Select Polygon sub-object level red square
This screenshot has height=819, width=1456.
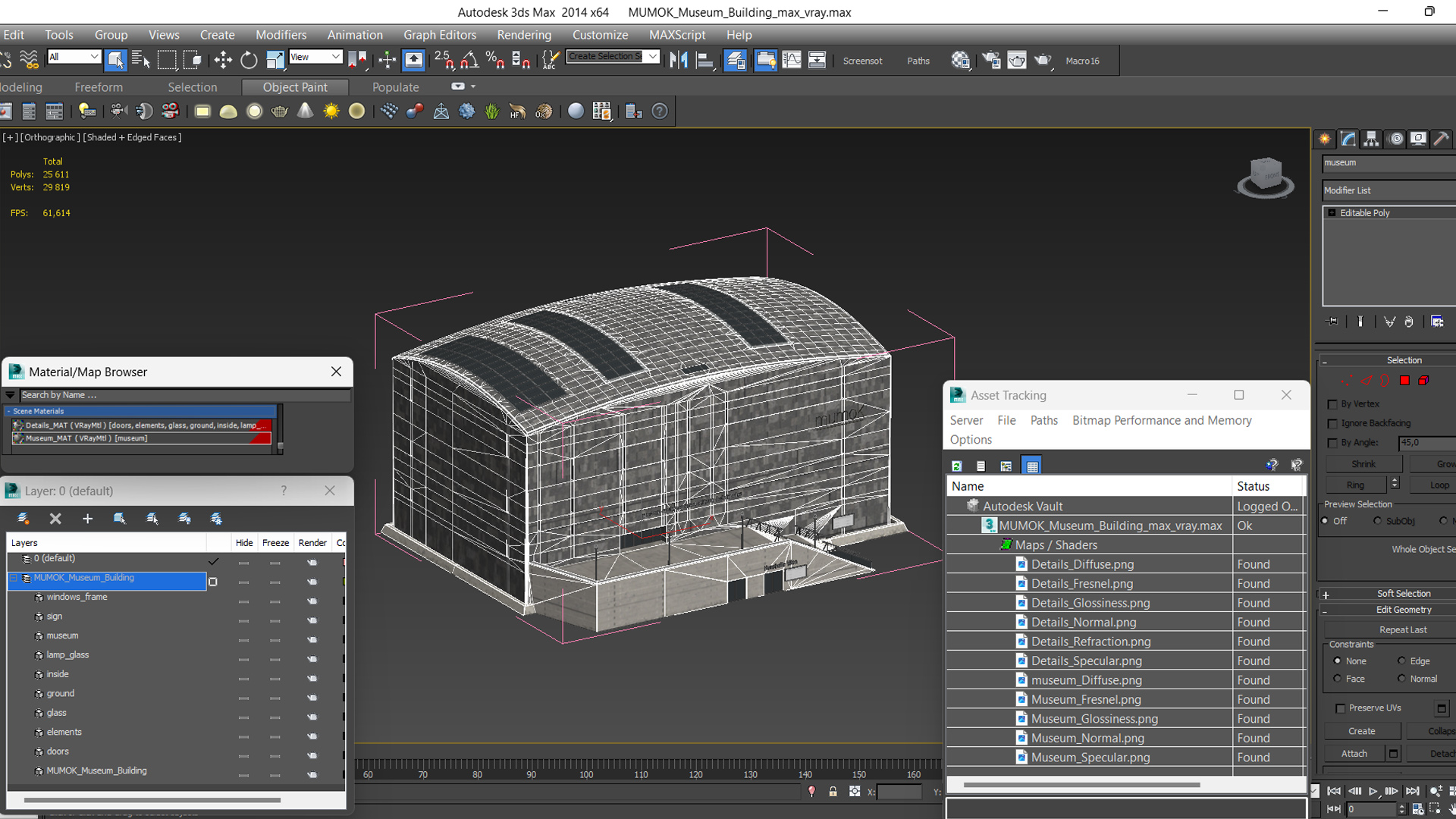[1404, 381]
